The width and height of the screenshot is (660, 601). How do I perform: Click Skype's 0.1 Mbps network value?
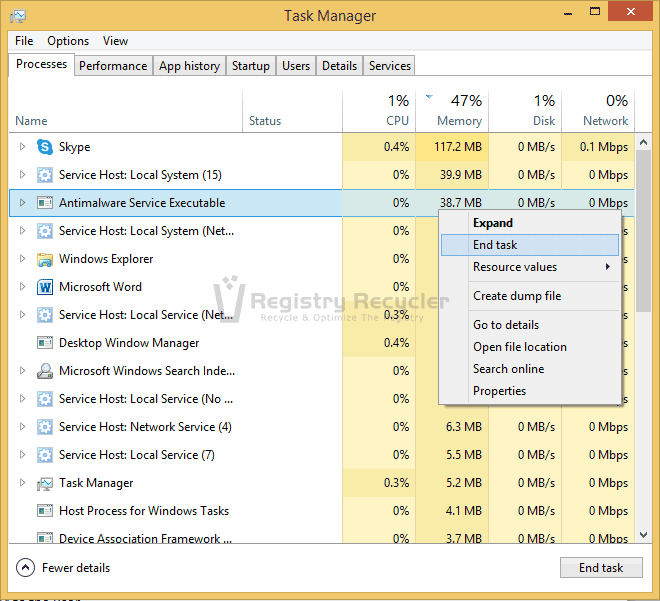tap(604, 147)
